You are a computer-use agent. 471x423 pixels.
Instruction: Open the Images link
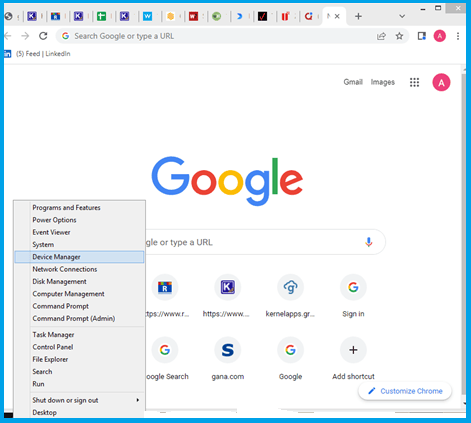[x=383, y=82]
